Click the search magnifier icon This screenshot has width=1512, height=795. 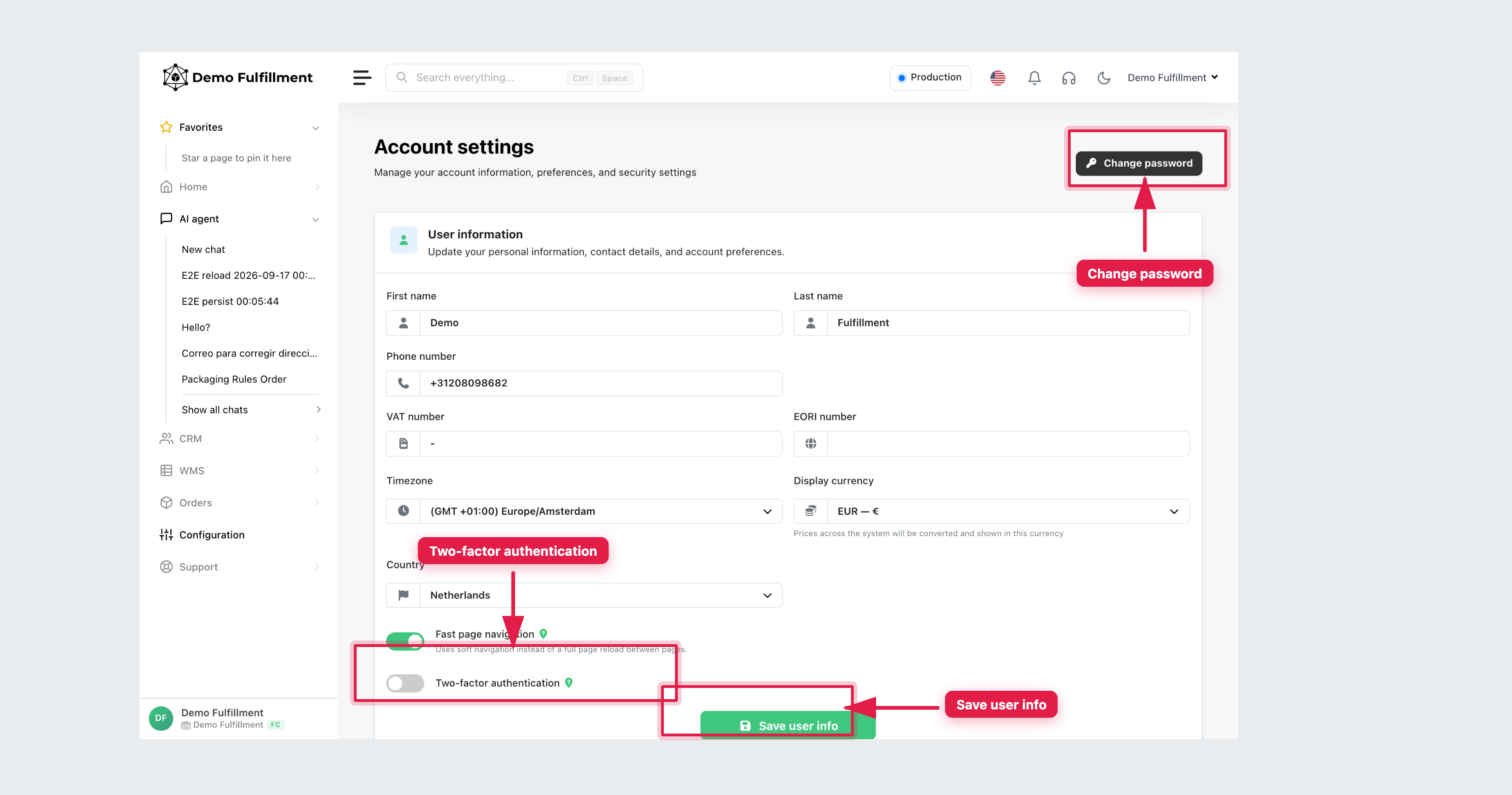[401, 77]
